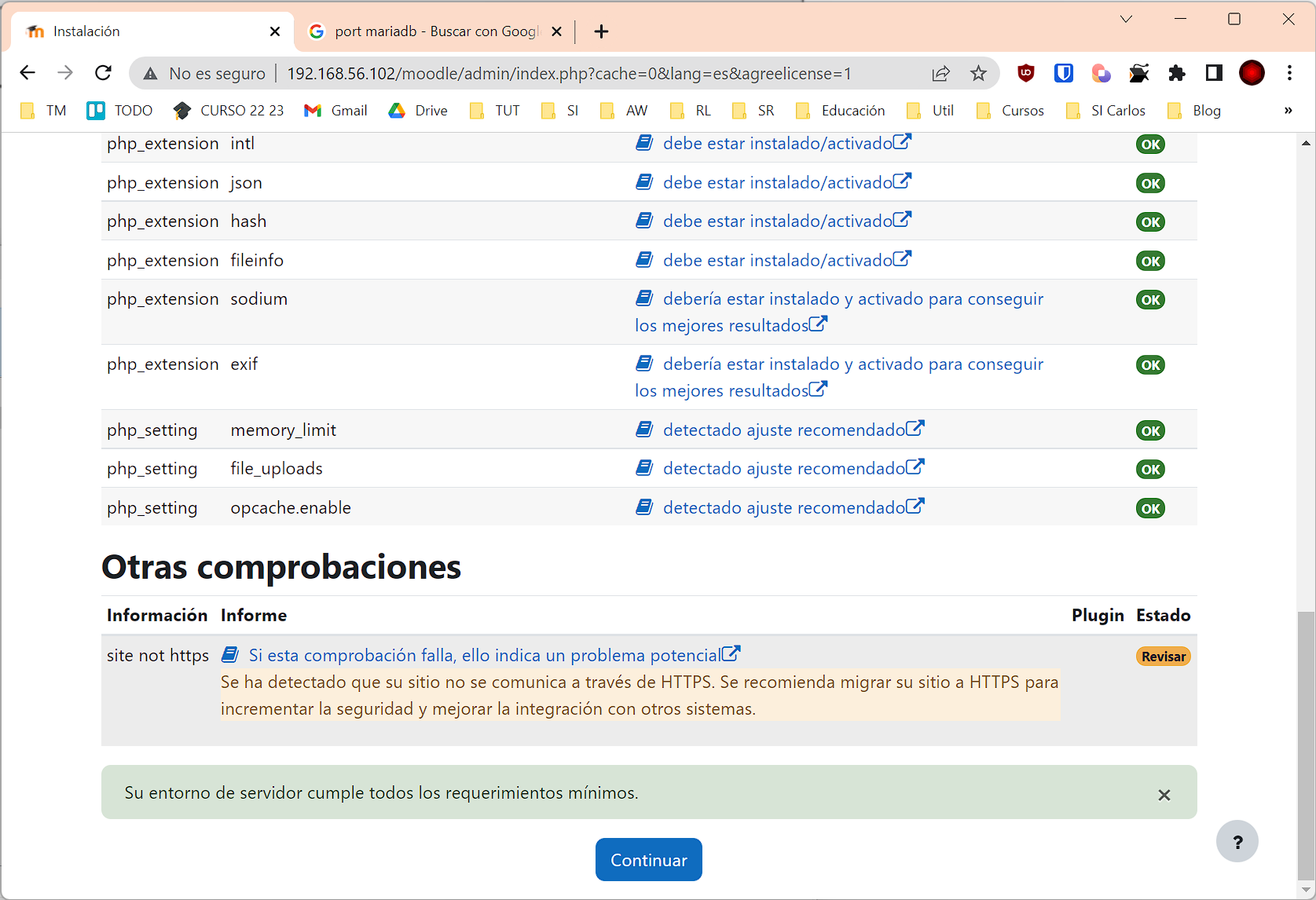Open the sodium extension recommendation link

pyautogui.click(x=839, y=312)
